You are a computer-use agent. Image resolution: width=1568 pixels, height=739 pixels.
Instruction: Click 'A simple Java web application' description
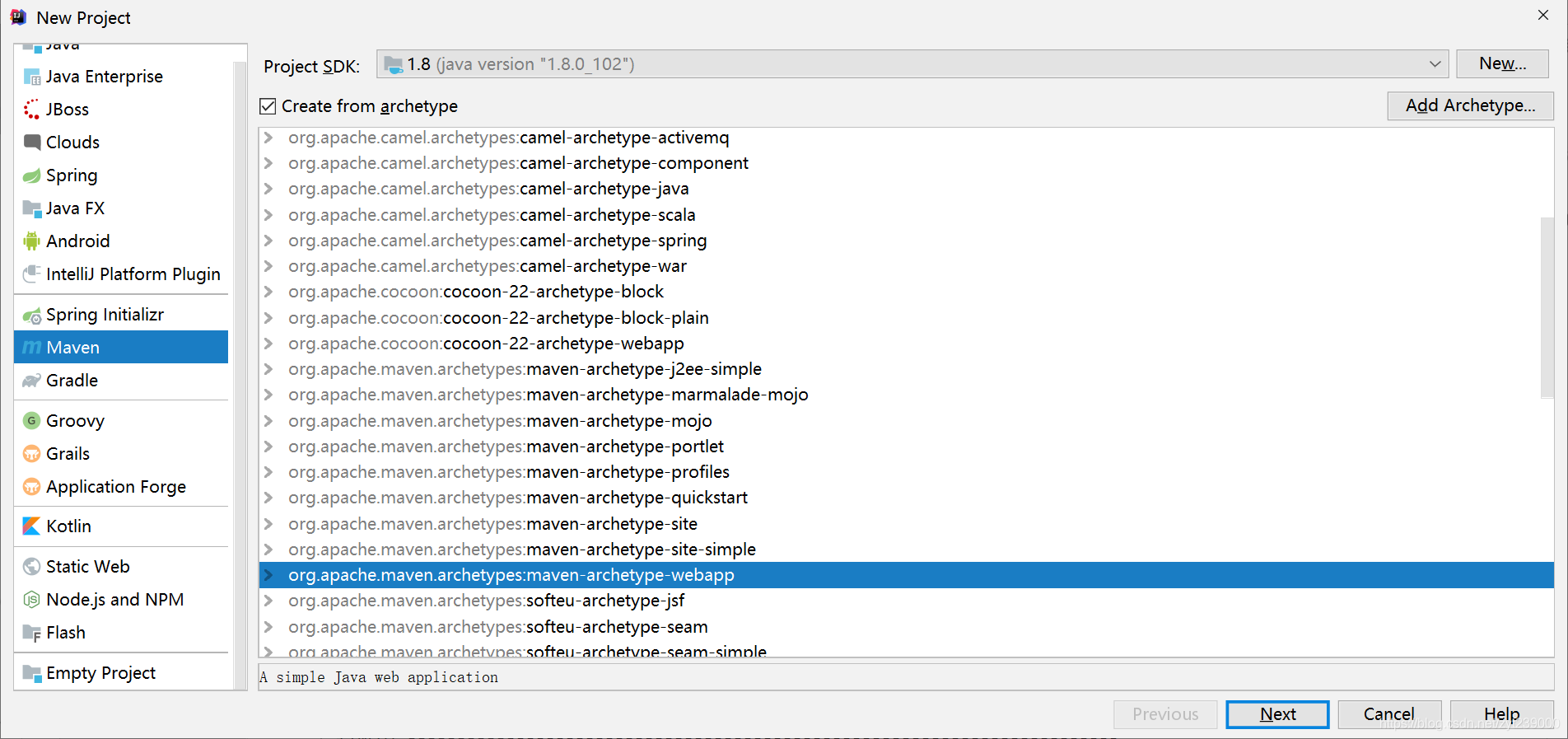click(379, 677)
